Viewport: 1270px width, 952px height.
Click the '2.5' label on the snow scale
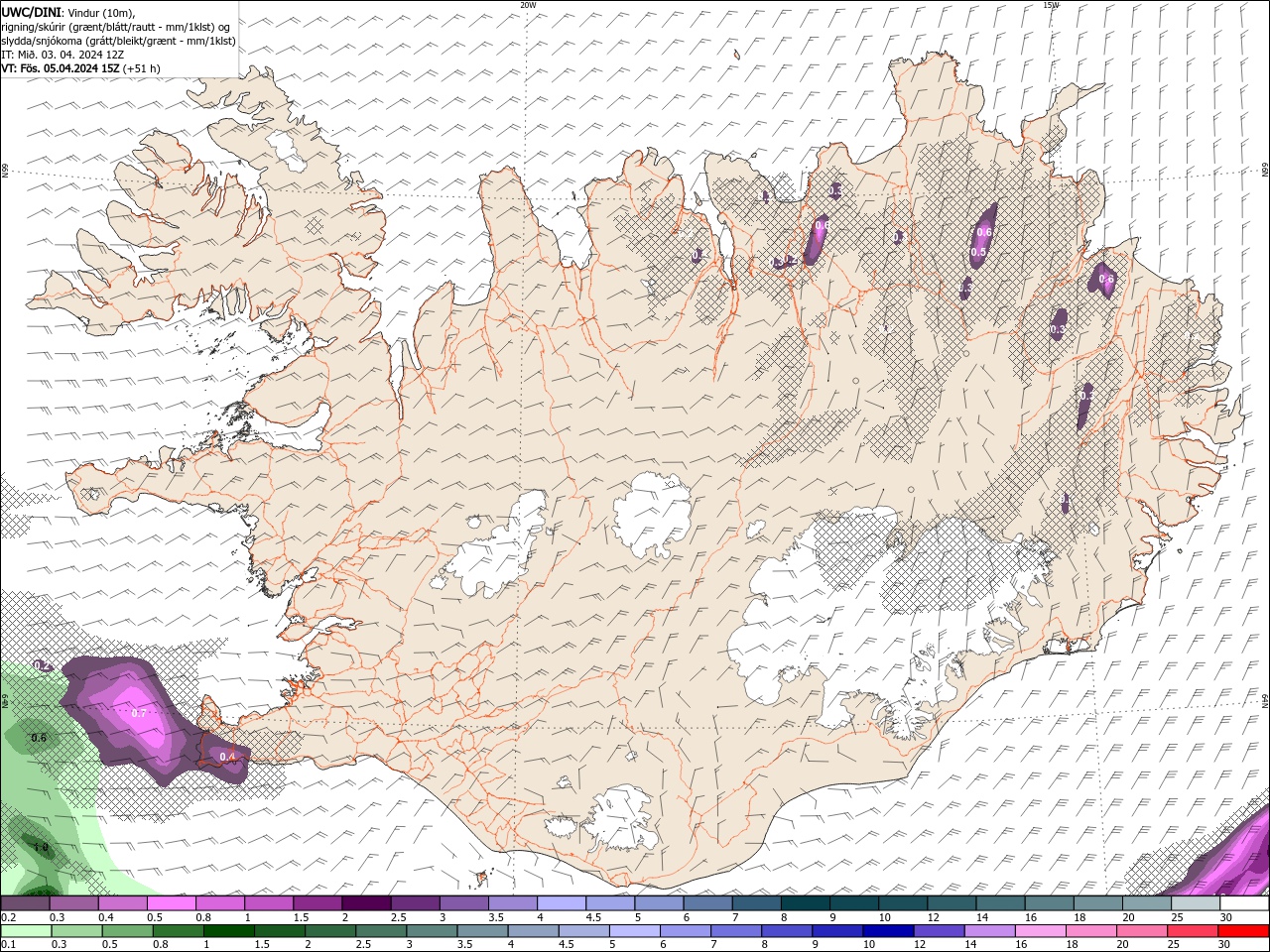tap(398, 917)
